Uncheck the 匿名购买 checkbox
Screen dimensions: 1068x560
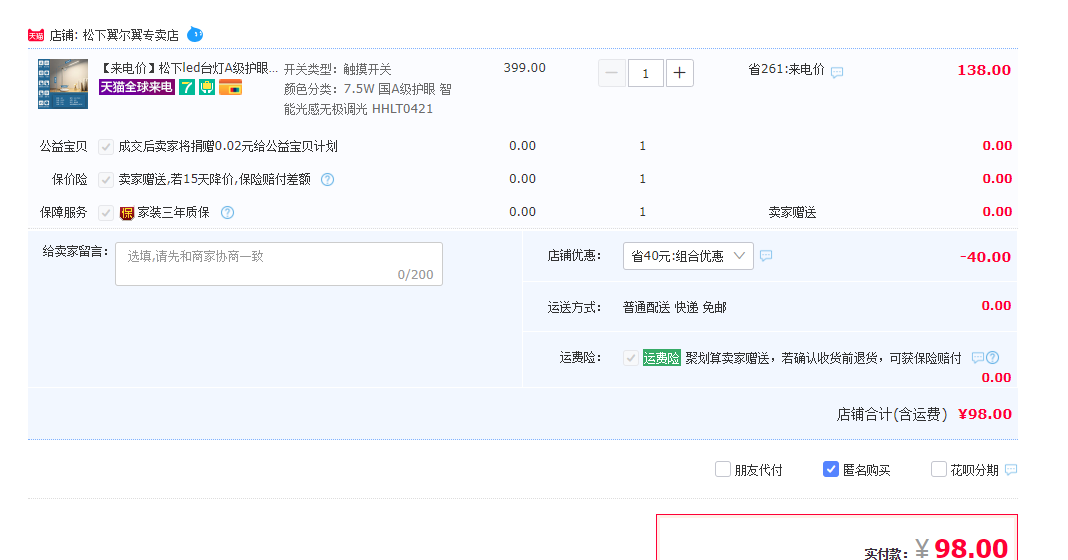point(831,469)
